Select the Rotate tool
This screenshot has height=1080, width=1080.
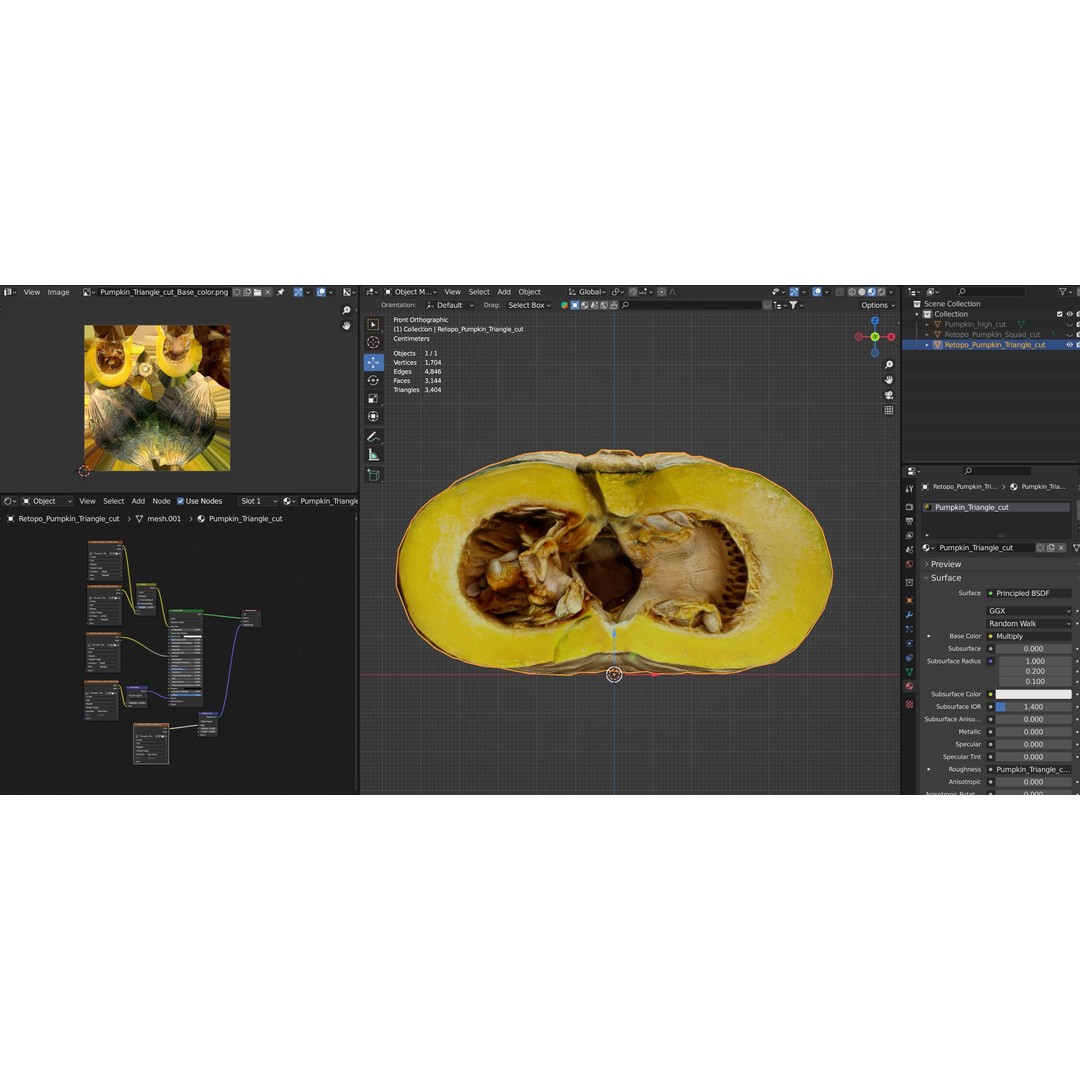click(373, 380)
